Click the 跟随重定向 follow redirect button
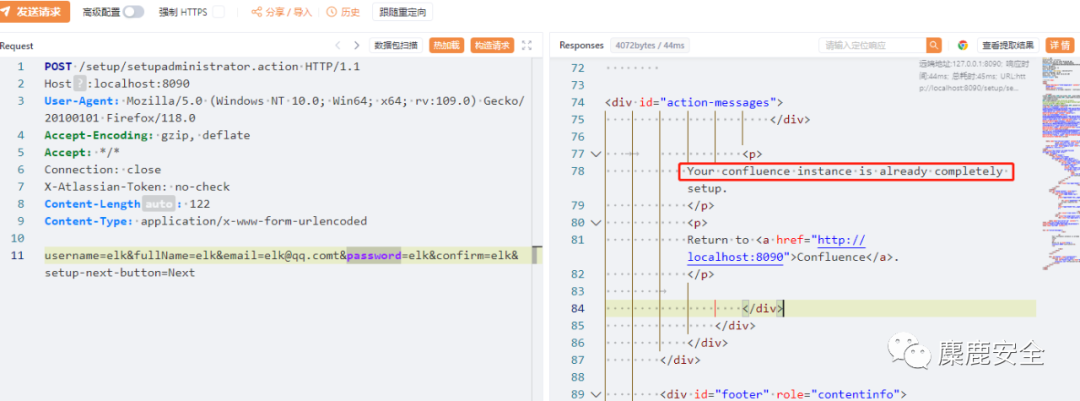Viewport: 1080px width, 401px height. [x=403, y=12]
